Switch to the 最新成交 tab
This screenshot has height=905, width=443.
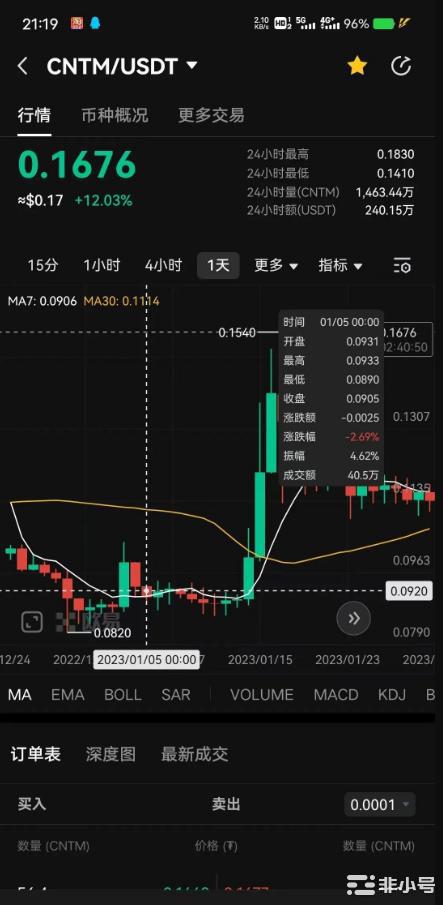pyautogui.click(x=194, y=754)
